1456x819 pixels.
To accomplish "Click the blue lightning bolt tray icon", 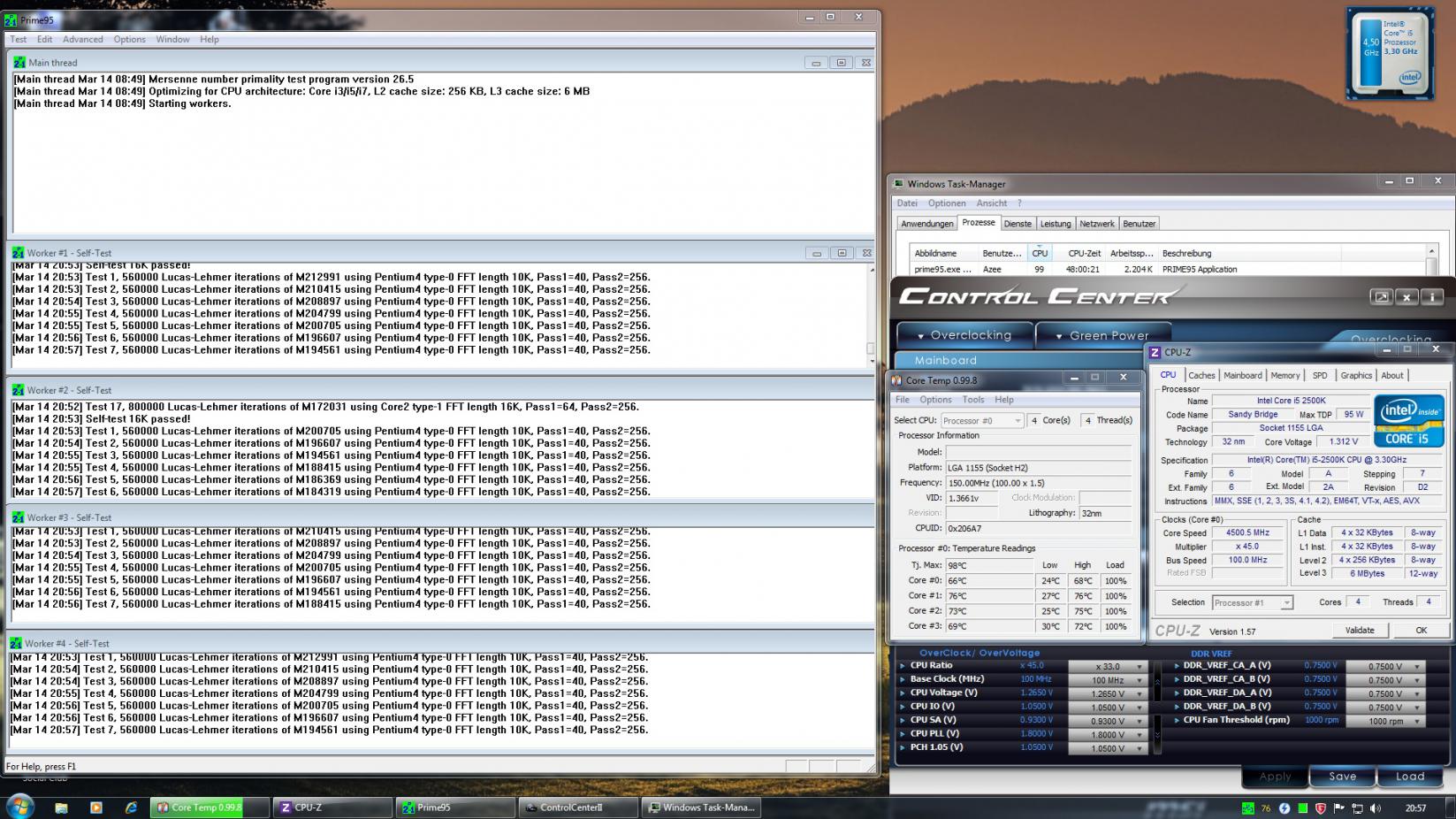I will point(1284,808).
